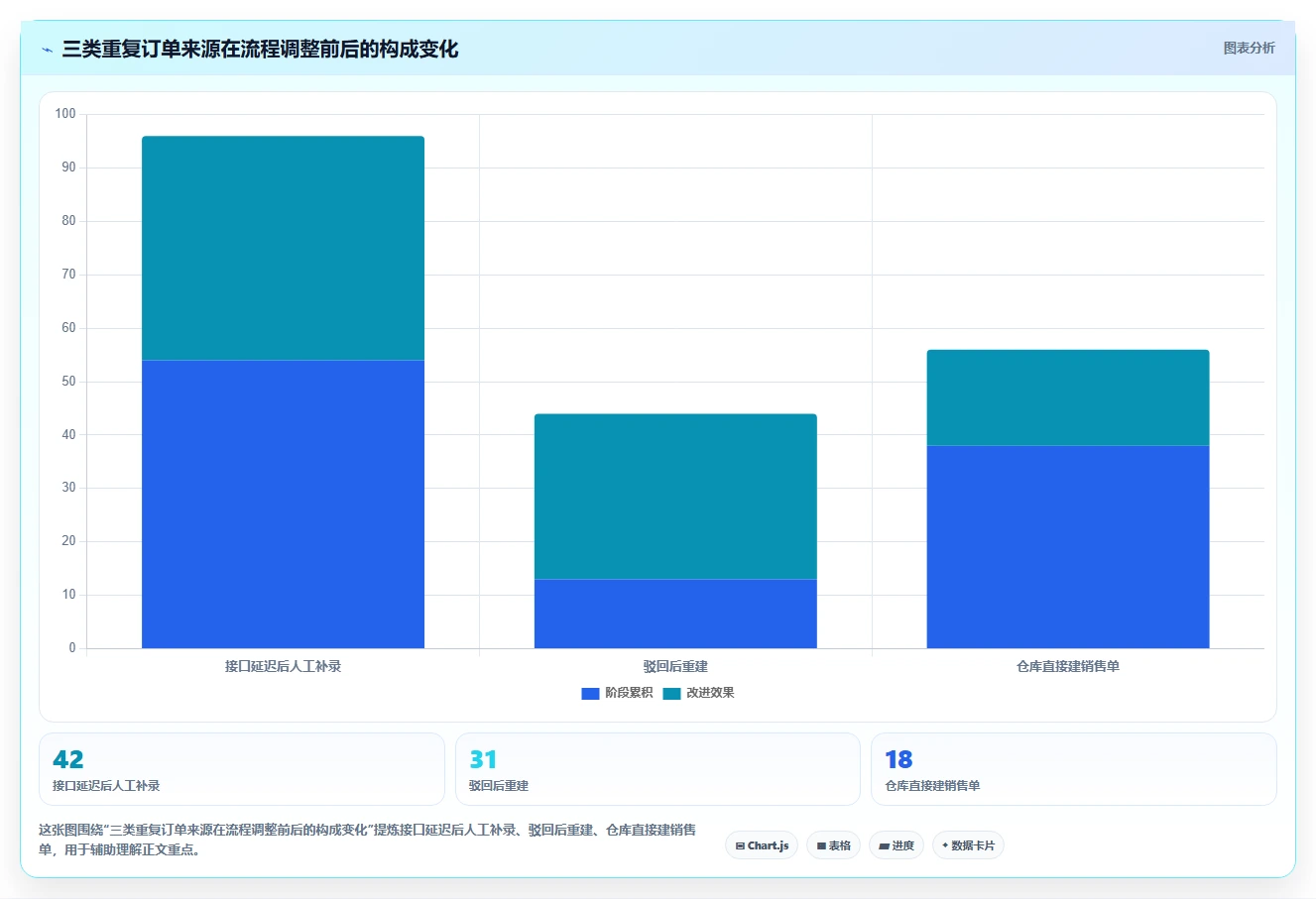Click the 31 value in second card
The width and height of the screenshot is (1316, 899).
(483, 760)
